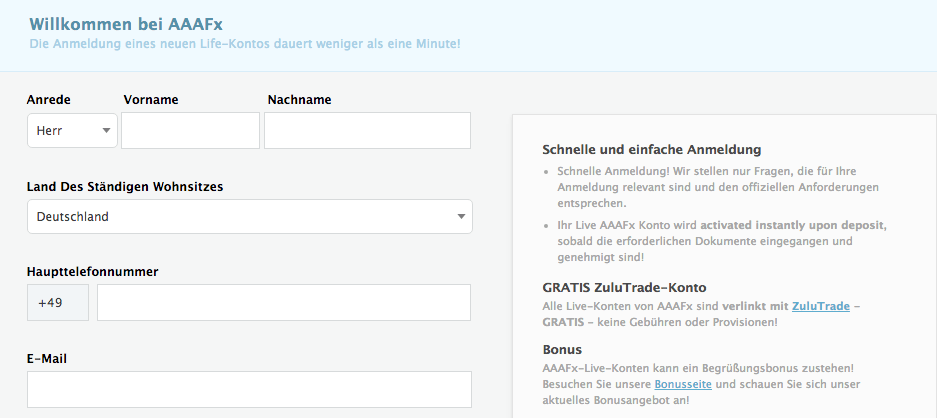Click the 'Vorname' label

(151, 100)
